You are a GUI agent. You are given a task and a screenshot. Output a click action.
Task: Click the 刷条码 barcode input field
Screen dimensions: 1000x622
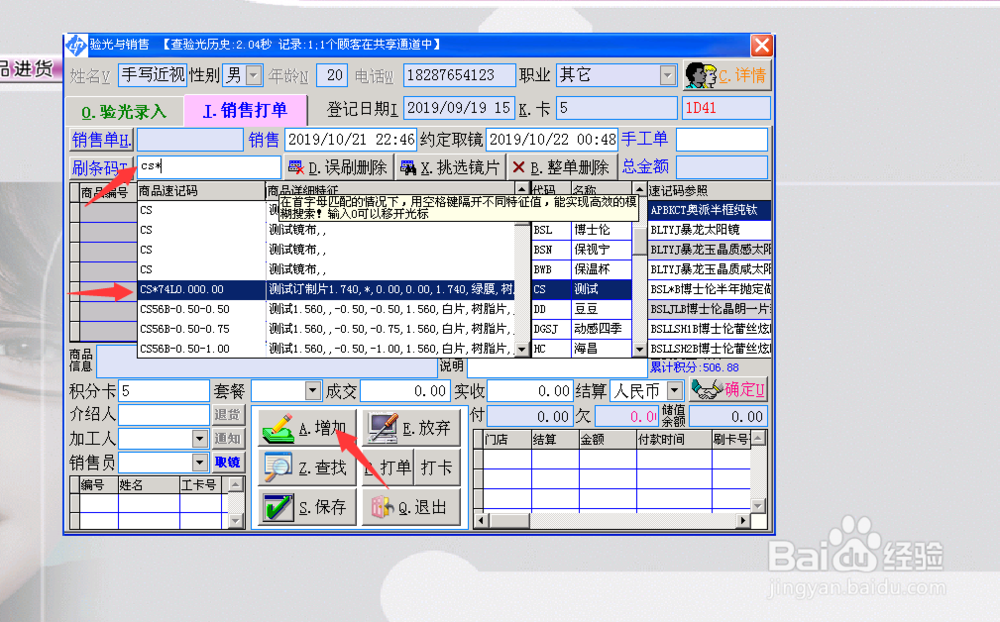[209, 167]
